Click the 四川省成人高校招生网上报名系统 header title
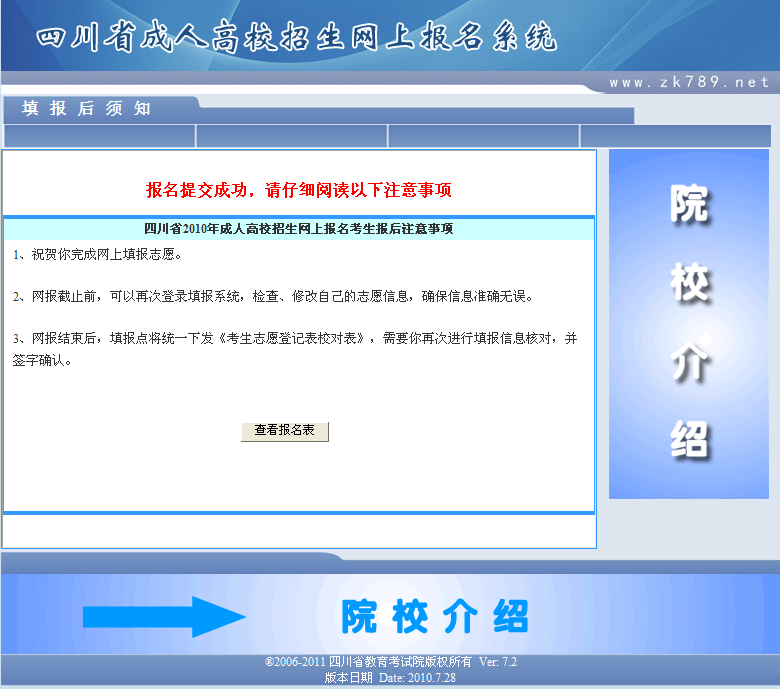The image size is (780, 689). coord(296,37)
